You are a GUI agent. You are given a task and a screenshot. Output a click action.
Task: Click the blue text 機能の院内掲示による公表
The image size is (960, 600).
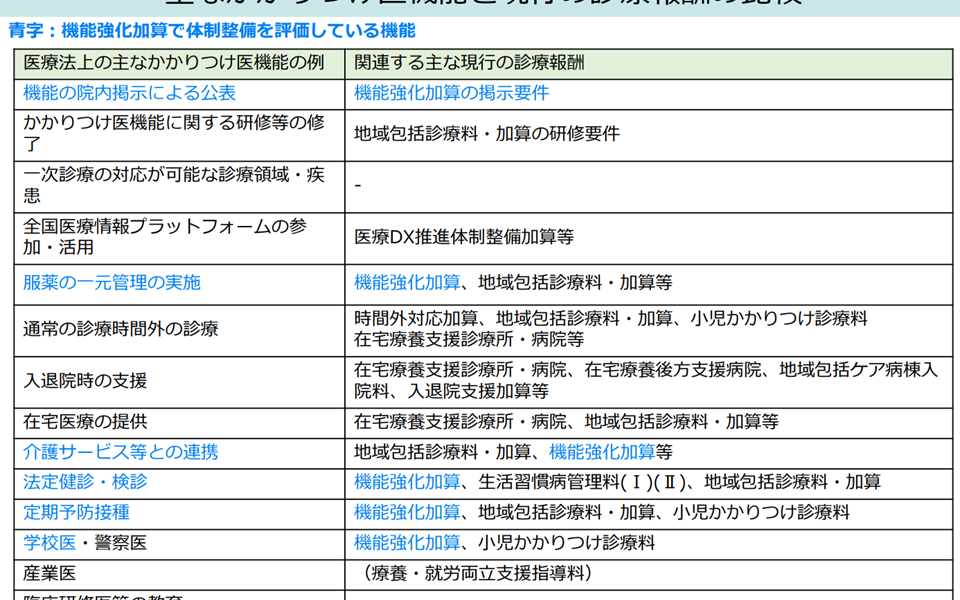pyautogui.click(x=130, y=93)
